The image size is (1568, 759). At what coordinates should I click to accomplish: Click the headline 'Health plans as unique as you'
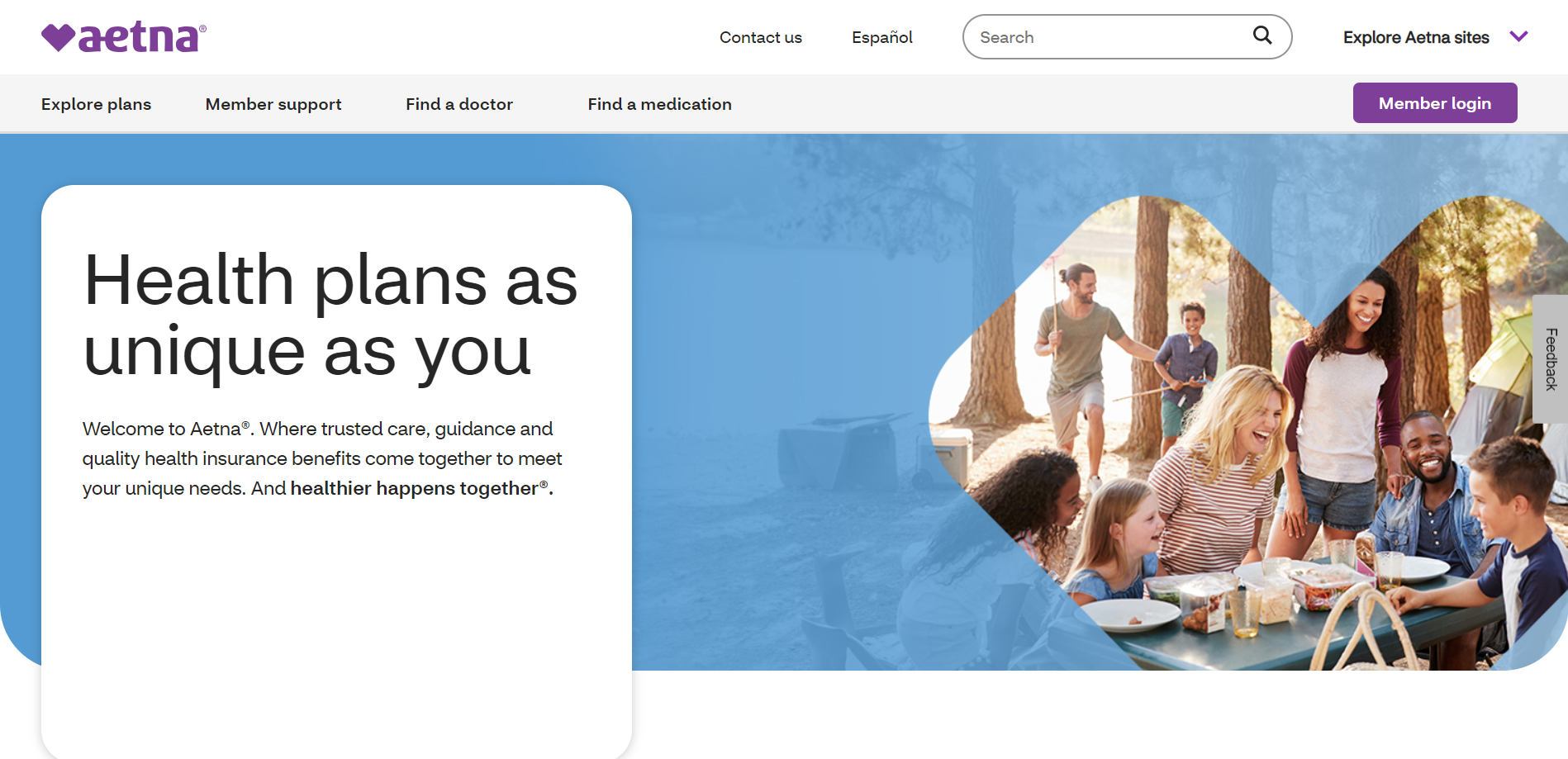[x=330, y=315]
